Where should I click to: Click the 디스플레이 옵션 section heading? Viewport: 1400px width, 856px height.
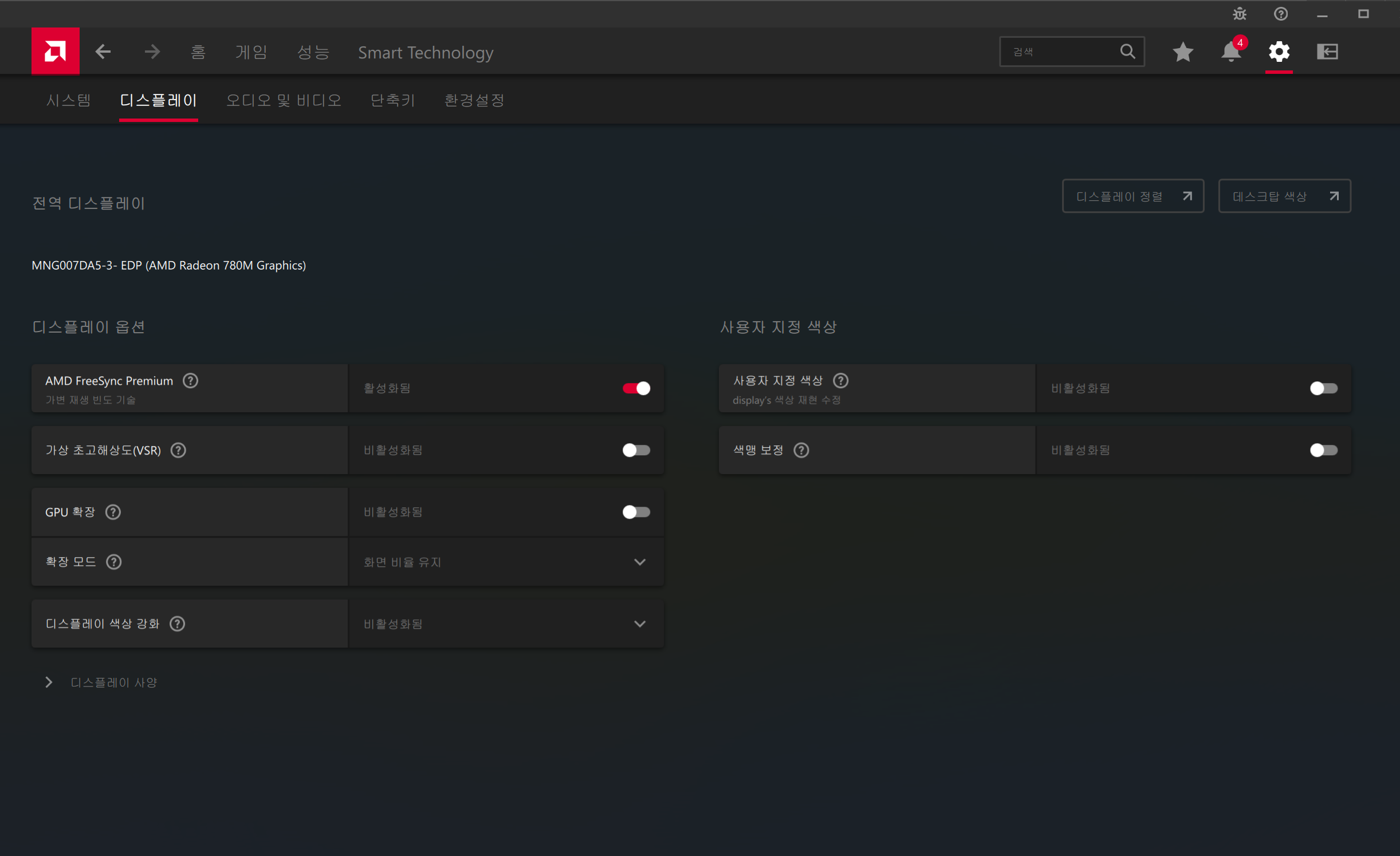pos(89,327)
